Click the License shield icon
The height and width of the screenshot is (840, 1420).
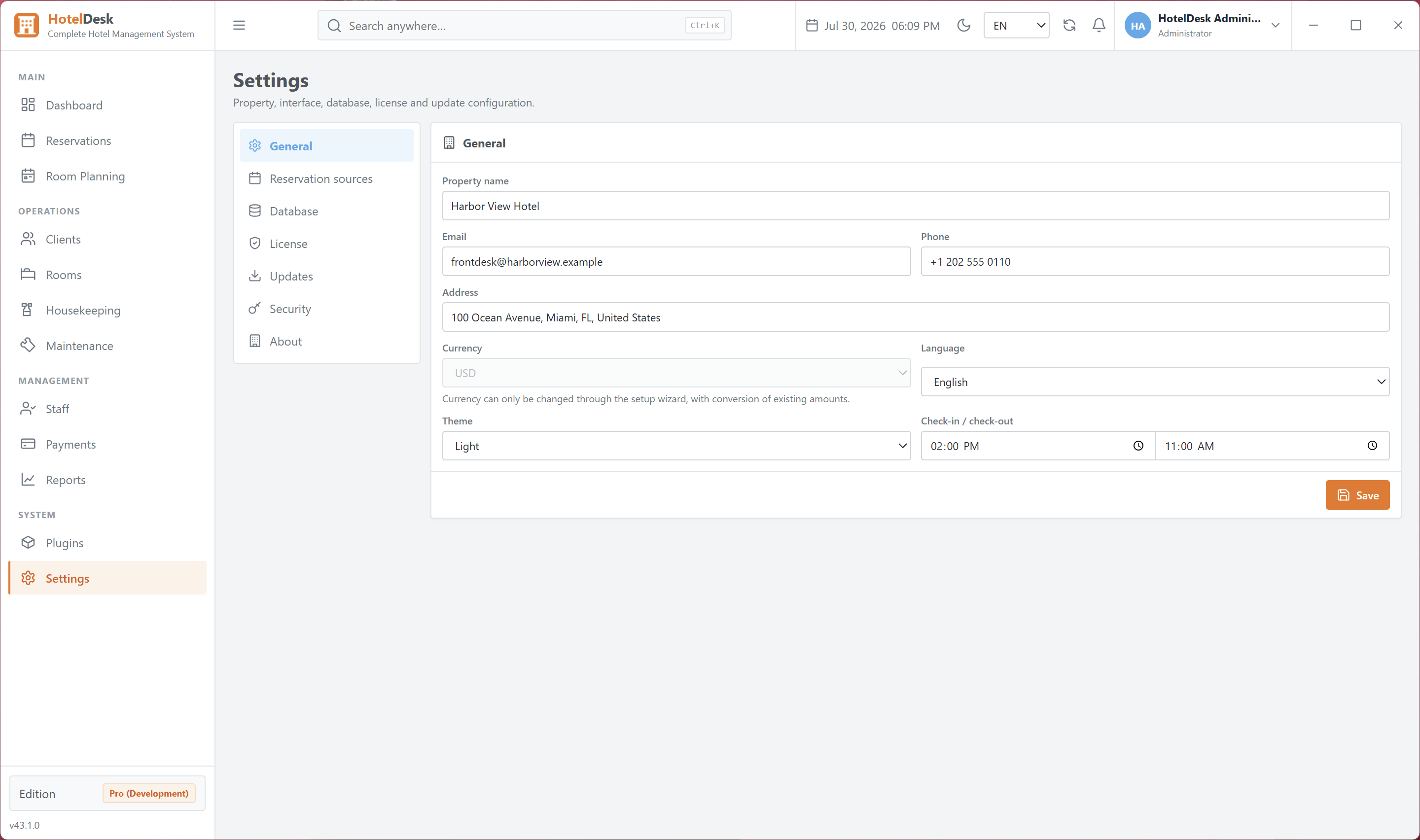tap(255, 243)
